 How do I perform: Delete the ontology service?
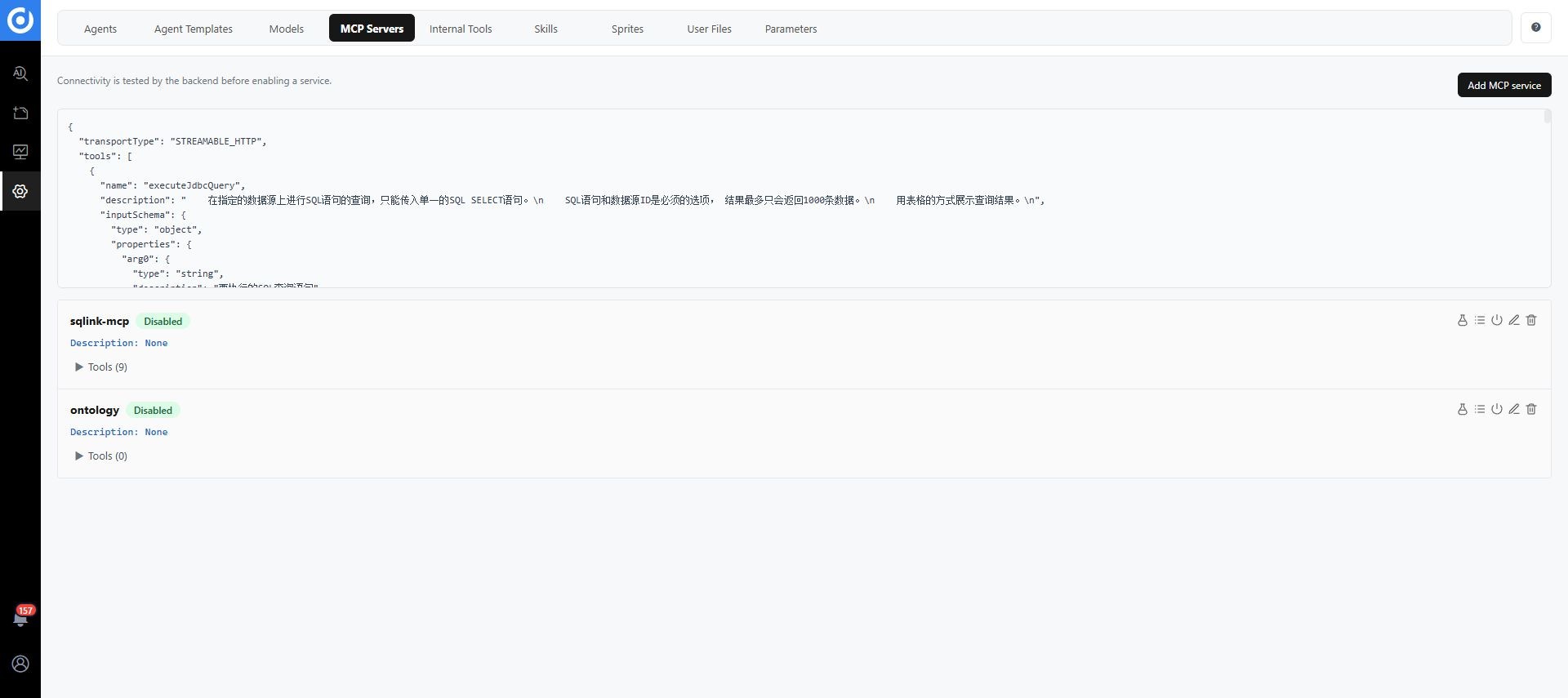1530,409
